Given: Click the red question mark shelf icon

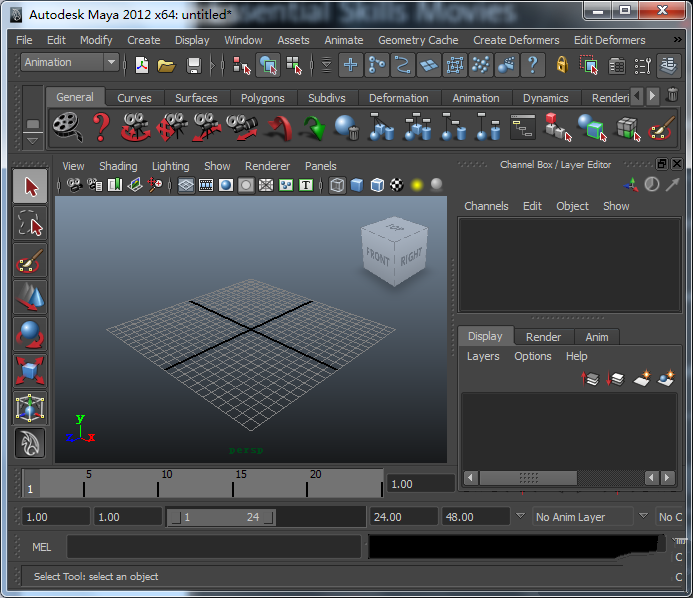Looking at the screenshot, I should [x=101, y=127].
